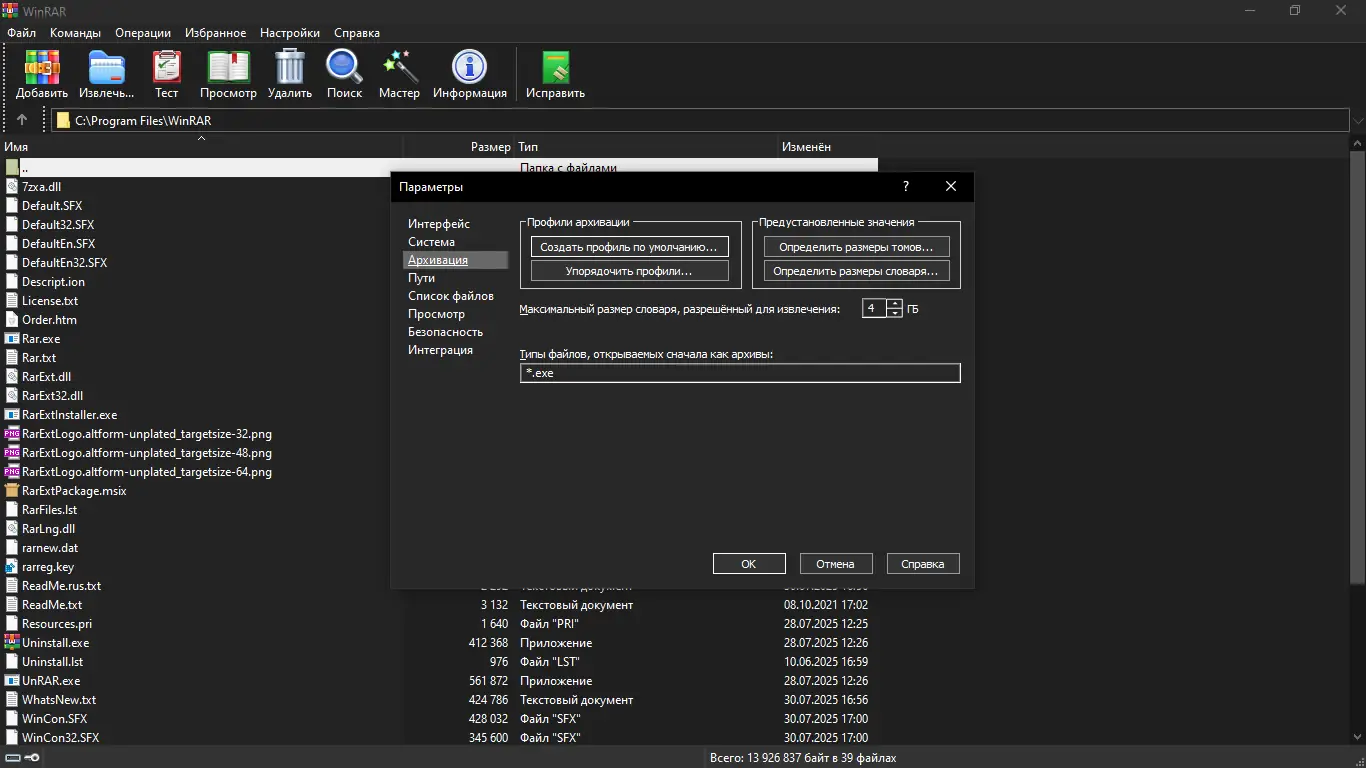Image resolution: width=1366 pixels, height=768 pixels.
Task: Click Определить размеры словаря button
Action: (856, 271)
